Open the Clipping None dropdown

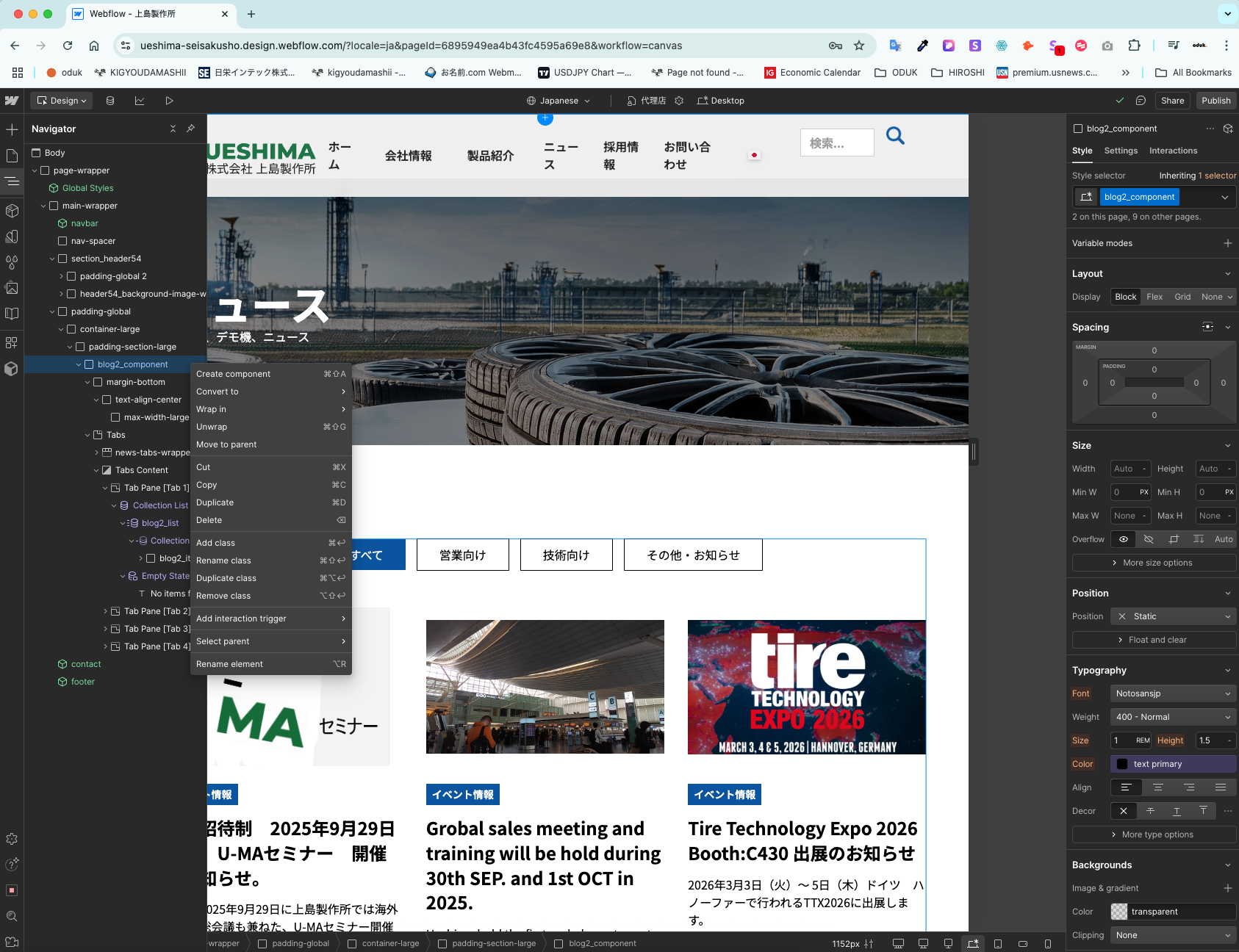[1173, 935]
